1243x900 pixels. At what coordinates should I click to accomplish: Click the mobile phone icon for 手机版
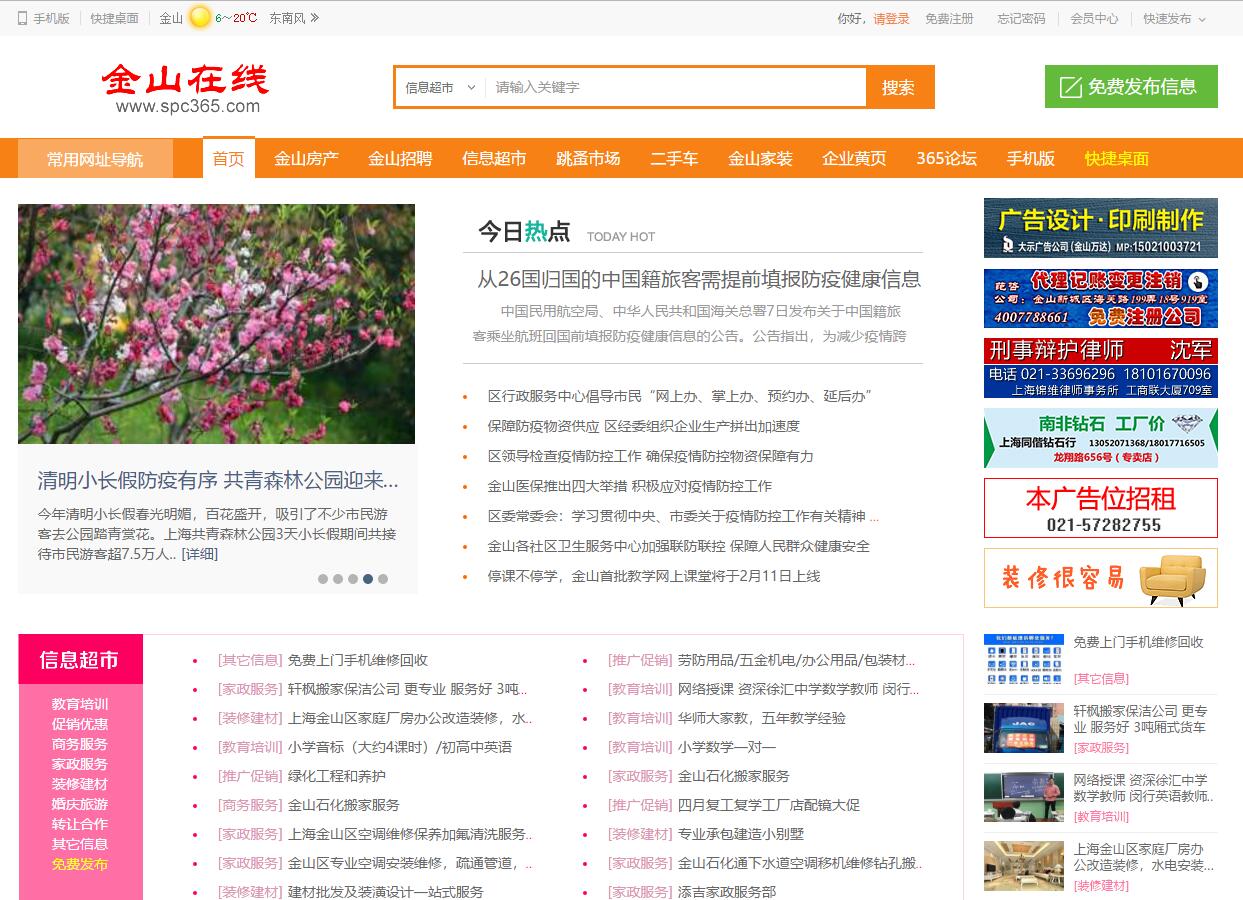(x=22, y=18)
